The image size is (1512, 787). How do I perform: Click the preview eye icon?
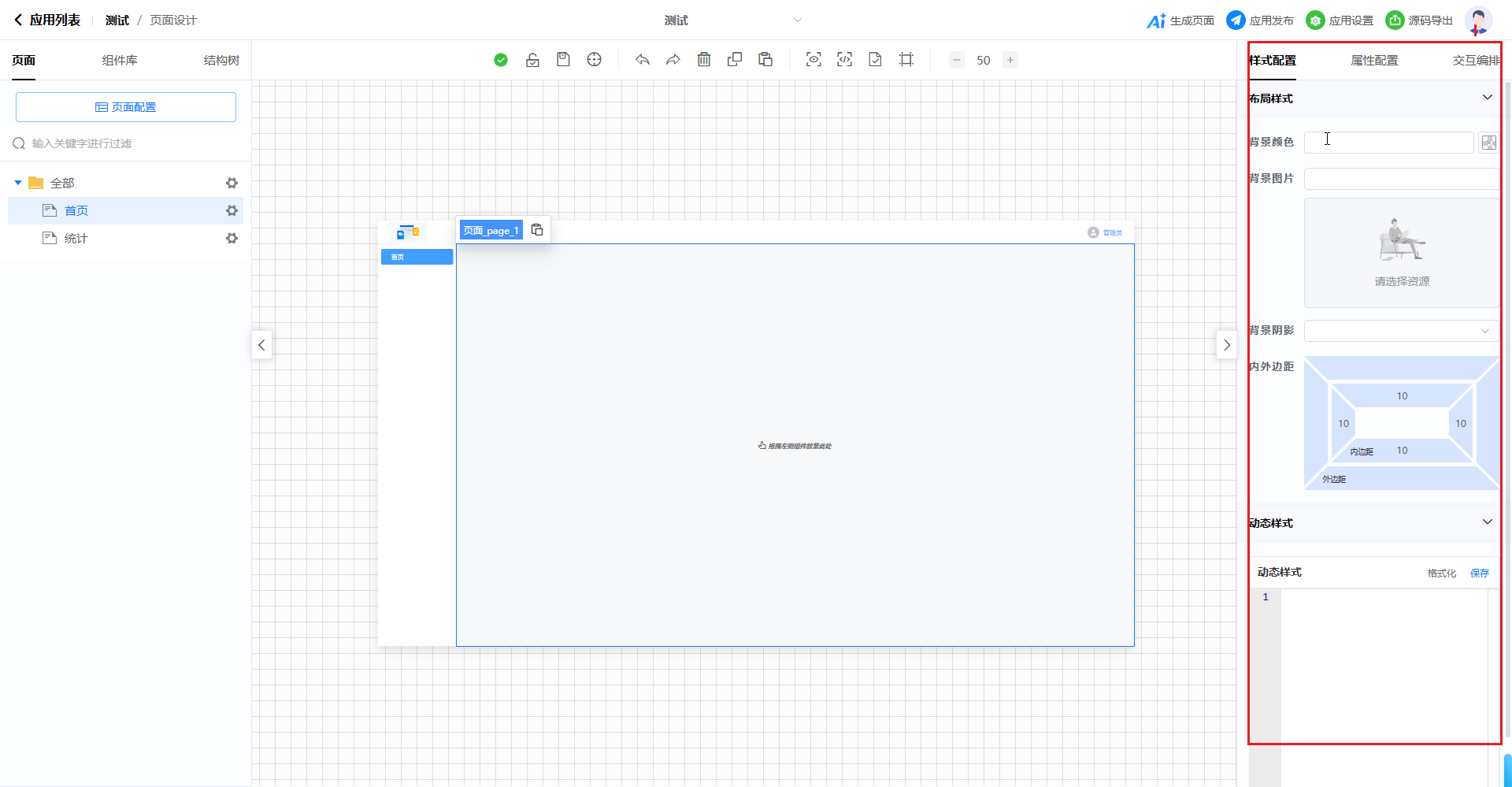click(813, 60)
